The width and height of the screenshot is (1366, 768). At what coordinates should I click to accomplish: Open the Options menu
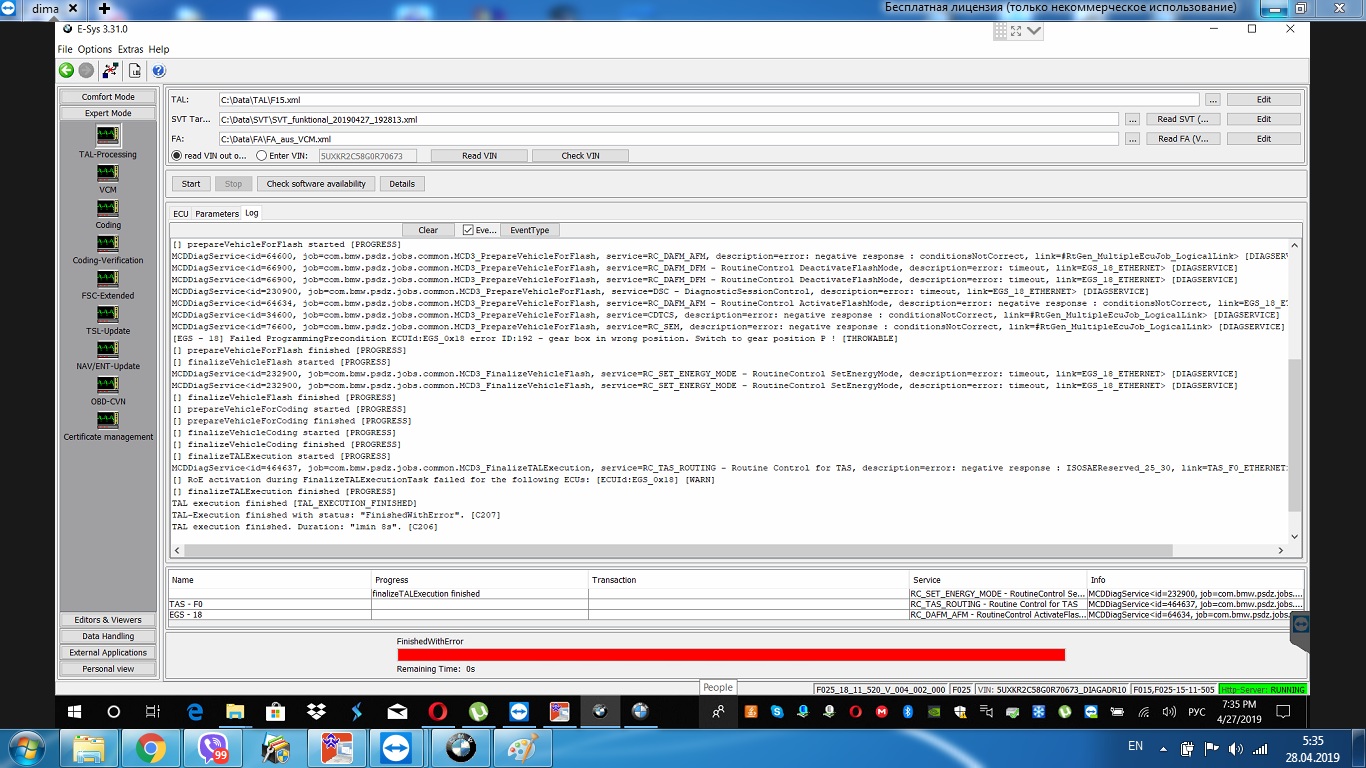point(95,49)
